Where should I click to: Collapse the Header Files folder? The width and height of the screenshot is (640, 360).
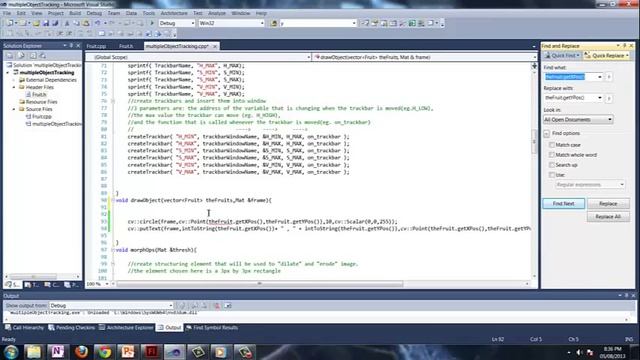[x=14, y=87]
